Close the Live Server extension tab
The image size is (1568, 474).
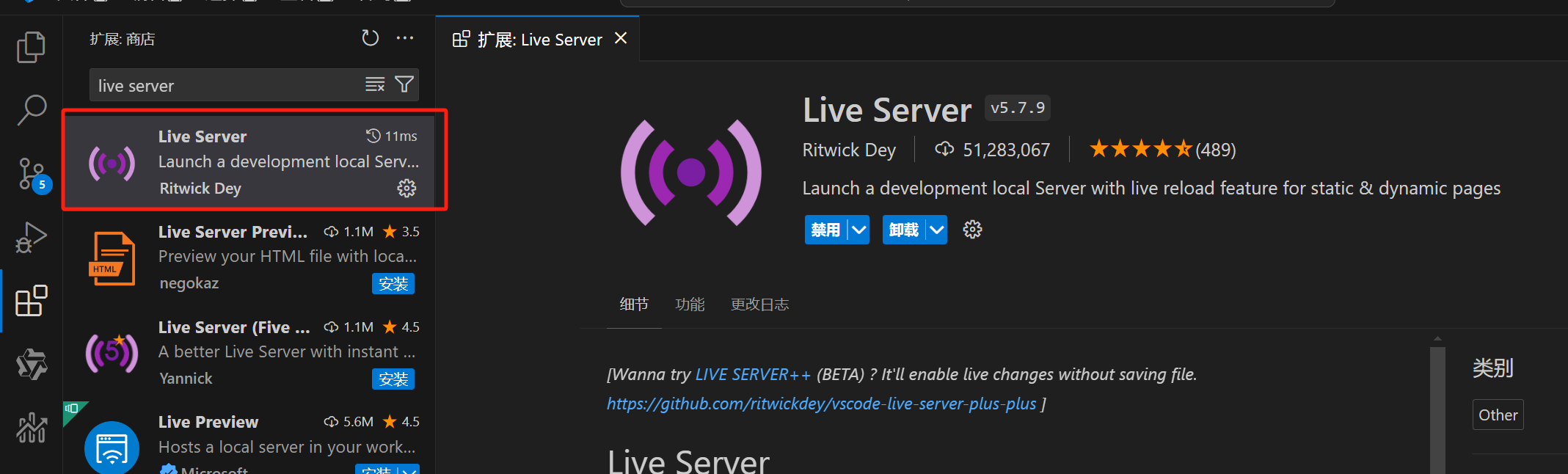click(x=621, y=38)
